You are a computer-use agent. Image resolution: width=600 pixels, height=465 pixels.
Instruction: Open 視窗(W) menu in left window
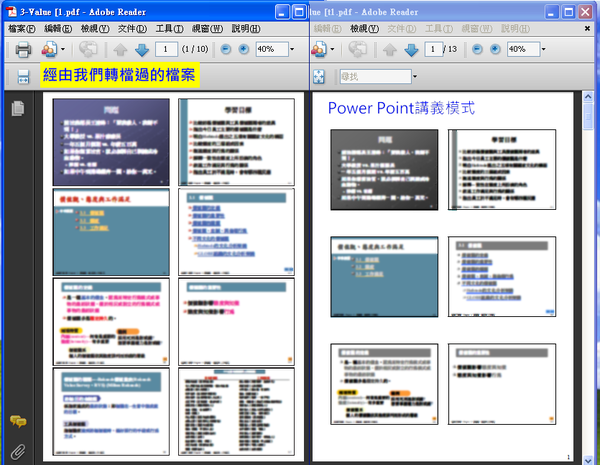pos(207,29)
